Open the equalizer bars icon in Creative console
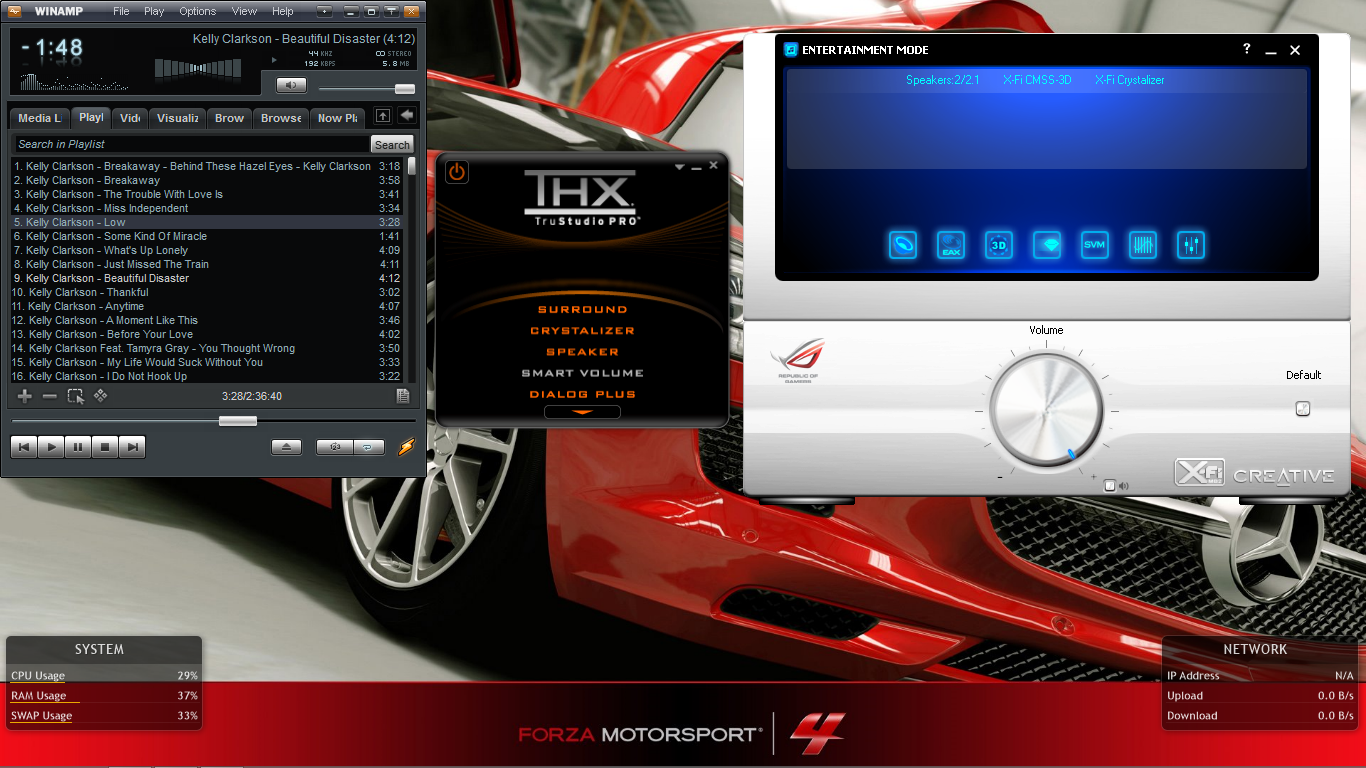The image size is (1366, 768). pos(1143,245)
